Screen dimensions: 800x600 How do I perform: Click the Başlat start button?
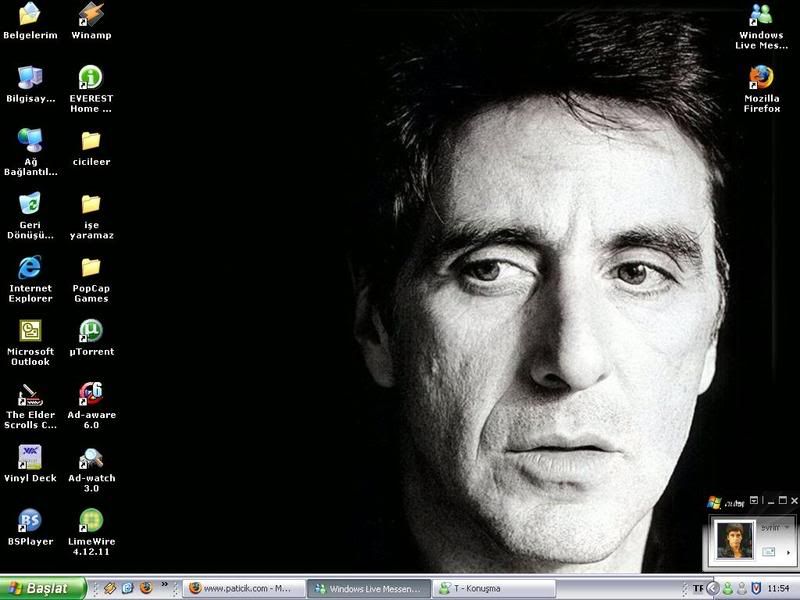click(42, 589)
